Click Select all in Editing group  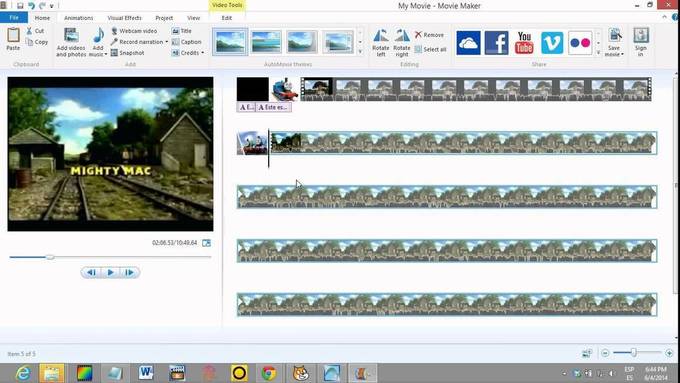pyautogui.click(x=430, y=49)
